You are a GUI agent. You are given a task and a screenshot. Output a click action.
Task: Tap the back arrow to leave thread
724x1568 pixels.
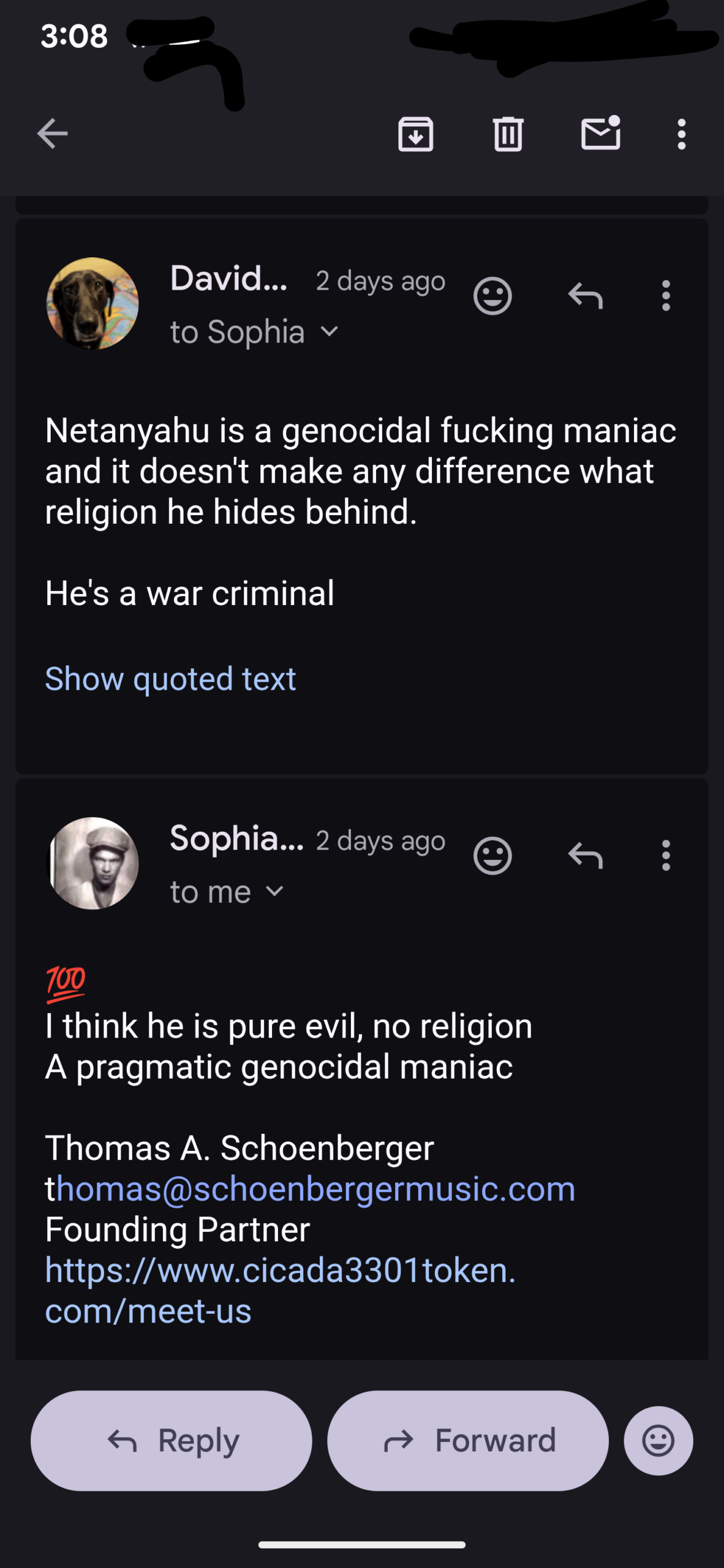52,134
